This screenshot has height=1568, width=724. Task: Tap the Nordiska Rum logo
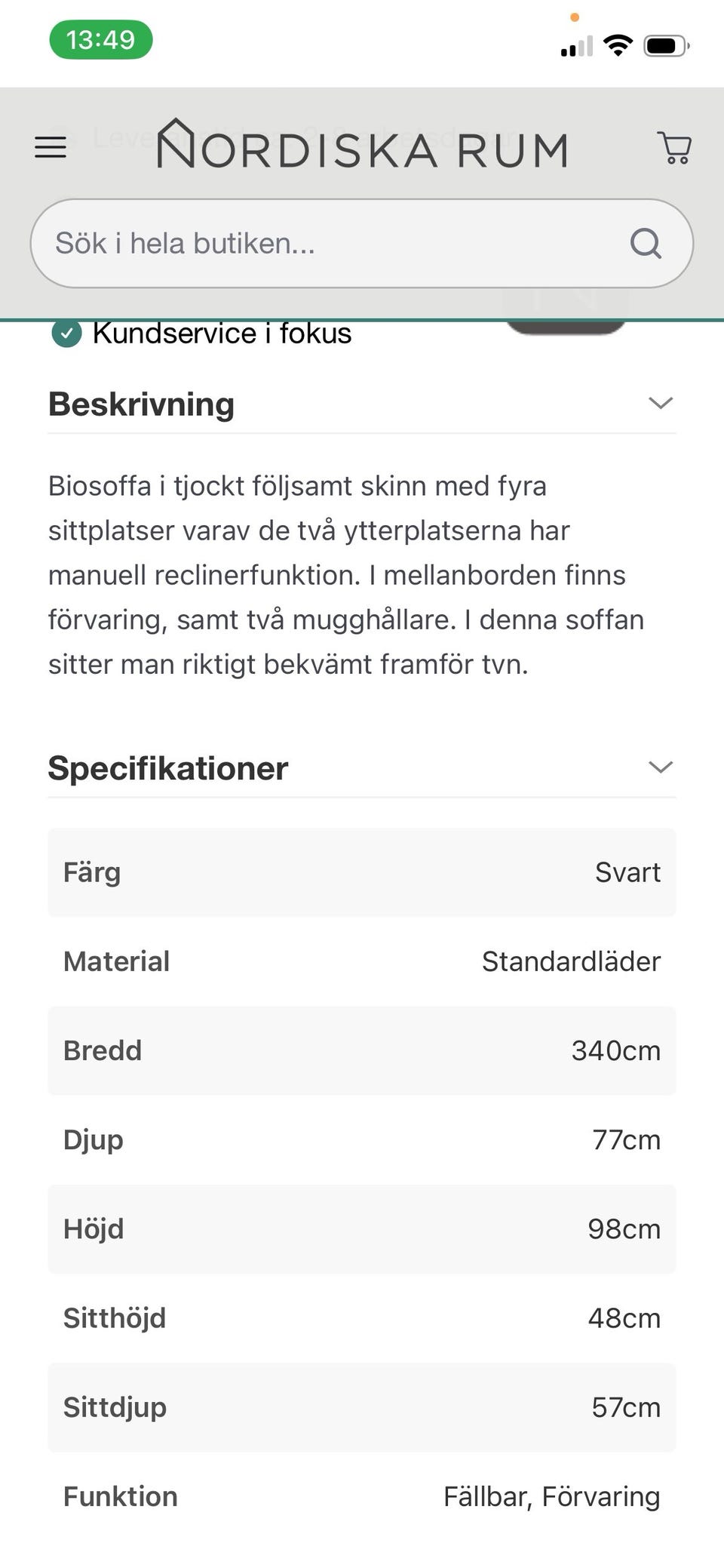pyautogui.click(x=362, y=146)
